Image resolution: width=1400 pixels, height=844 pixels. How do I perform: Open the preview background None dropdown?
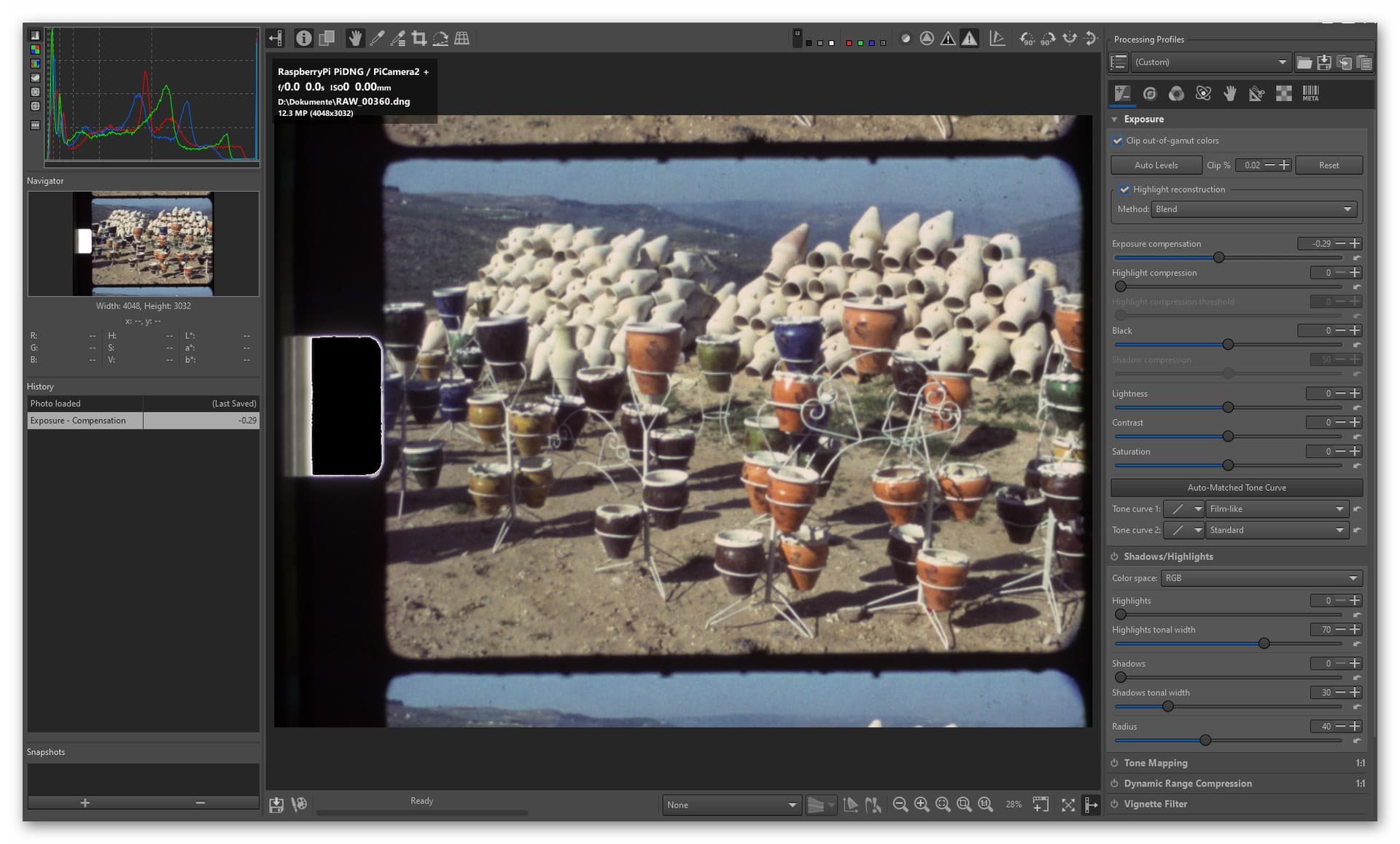tap(731, 805)
